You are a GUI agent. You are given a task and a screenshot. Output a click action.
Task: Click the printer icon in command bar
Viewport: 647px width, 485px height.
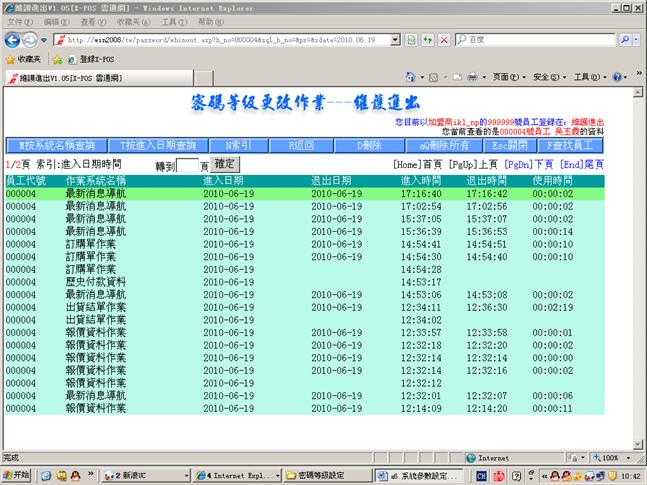coord(472,77)
